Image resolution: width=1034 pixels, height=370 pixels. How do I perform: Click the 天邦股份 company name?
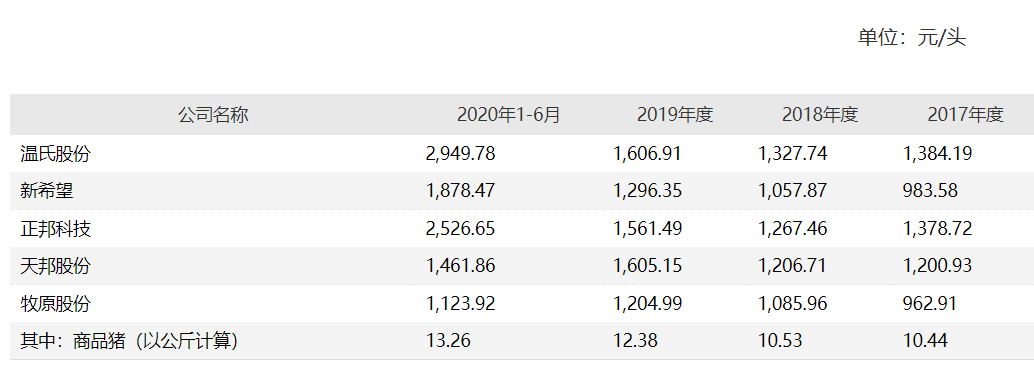(55, 266)
